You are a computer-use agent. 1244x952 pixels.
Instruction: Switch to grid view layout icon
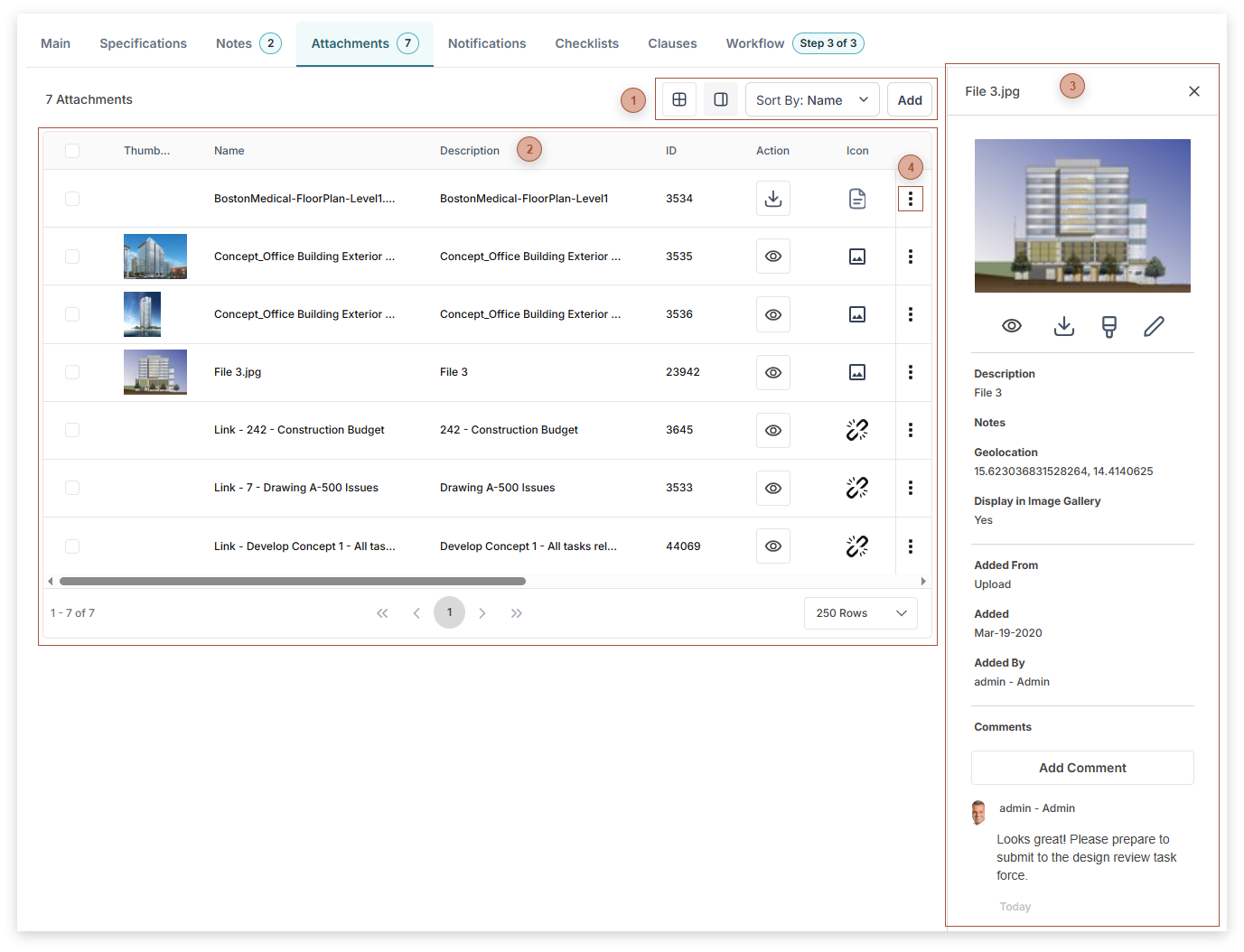[x=679, y=100]
